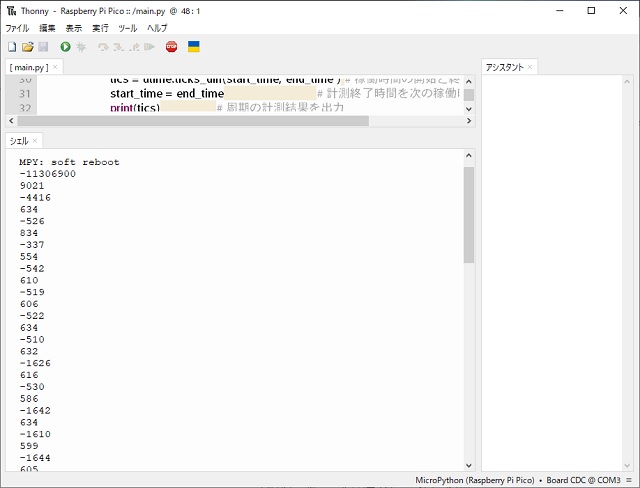Close the シェル panel tab
This screenshot has height=488, width=640.
(35, 141)
